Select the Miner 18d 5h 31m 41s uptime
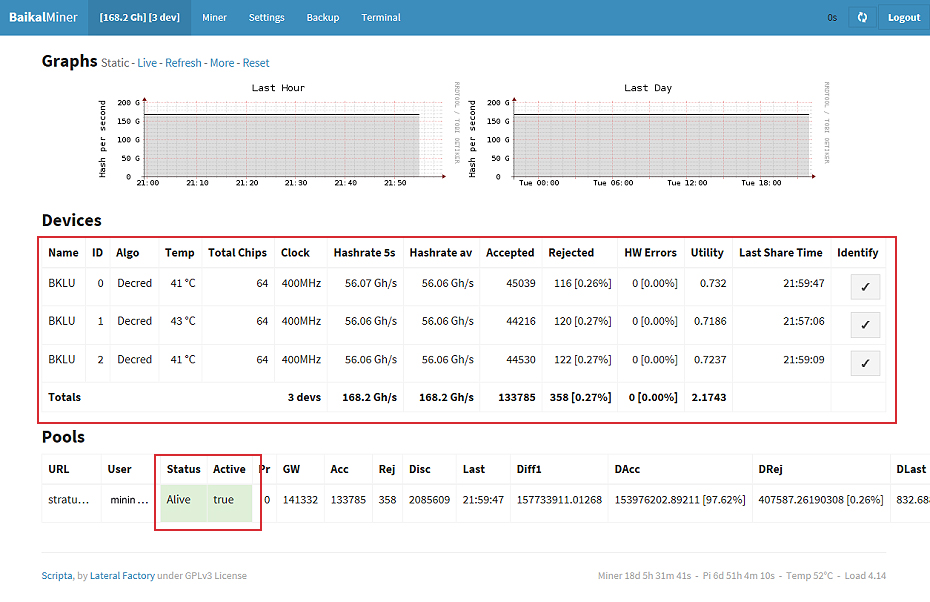Viewport: 930px width, 602px height. [644, 575]
